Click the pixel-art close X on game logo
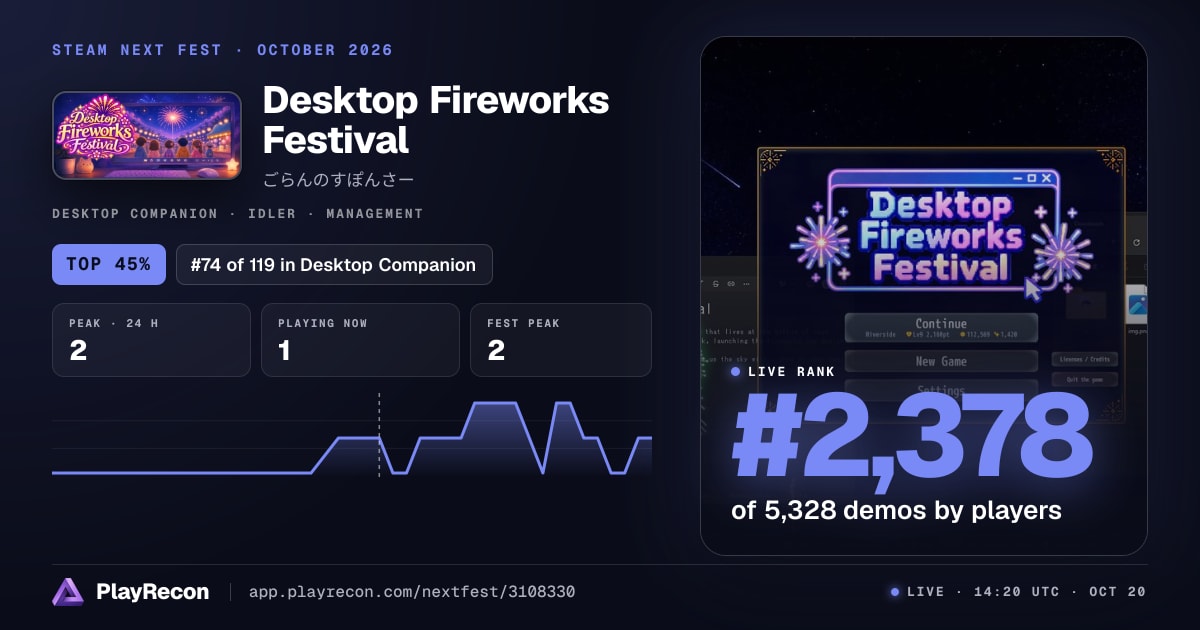 tap(1047, 178)
